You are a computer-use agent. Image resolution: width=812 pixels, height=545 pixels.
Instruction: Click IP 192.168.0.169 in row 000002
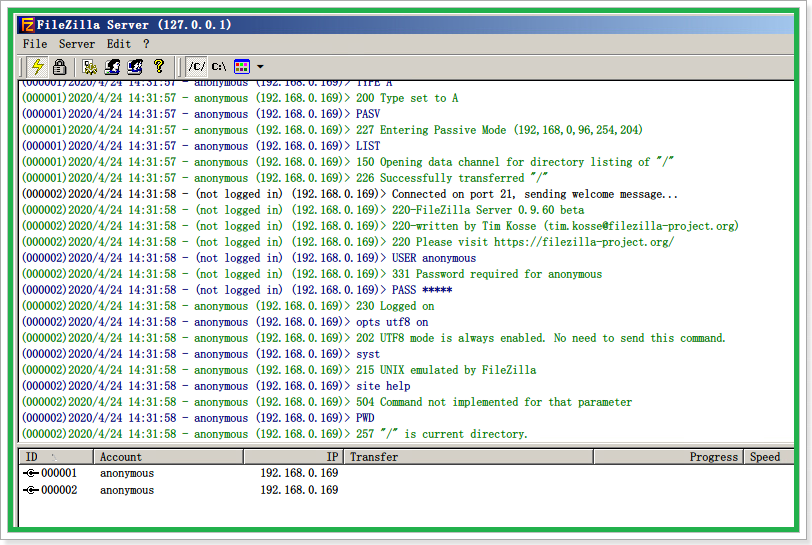coord(299,490)
